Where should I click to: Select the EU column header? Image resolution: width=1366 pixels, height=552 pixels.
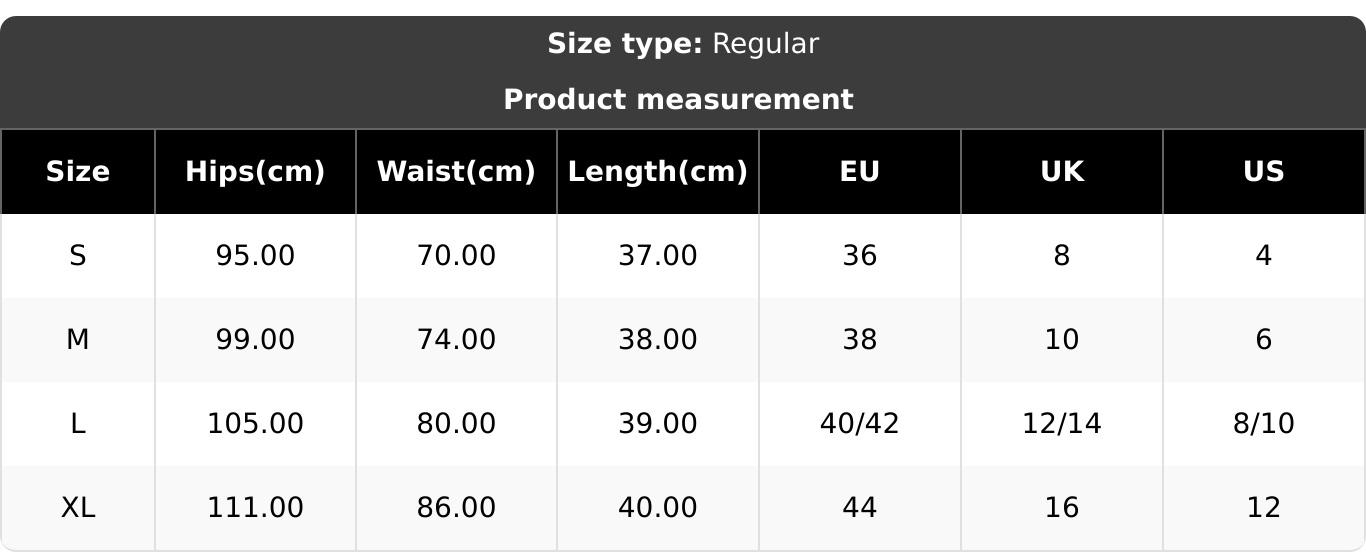point(859,172)
